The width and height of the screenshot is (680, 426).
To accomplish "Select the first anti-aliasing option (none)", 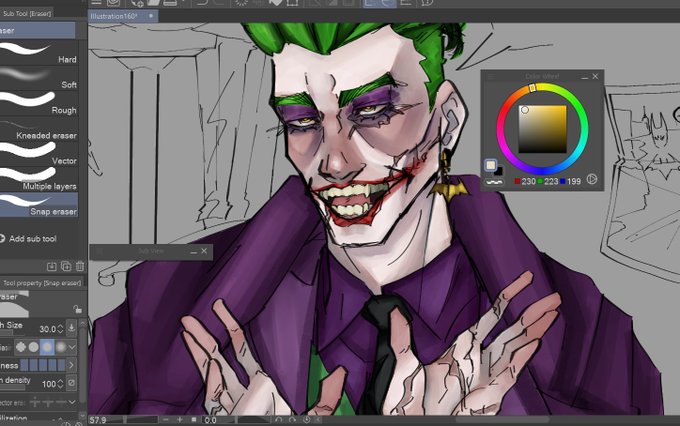I will (20, 347).
